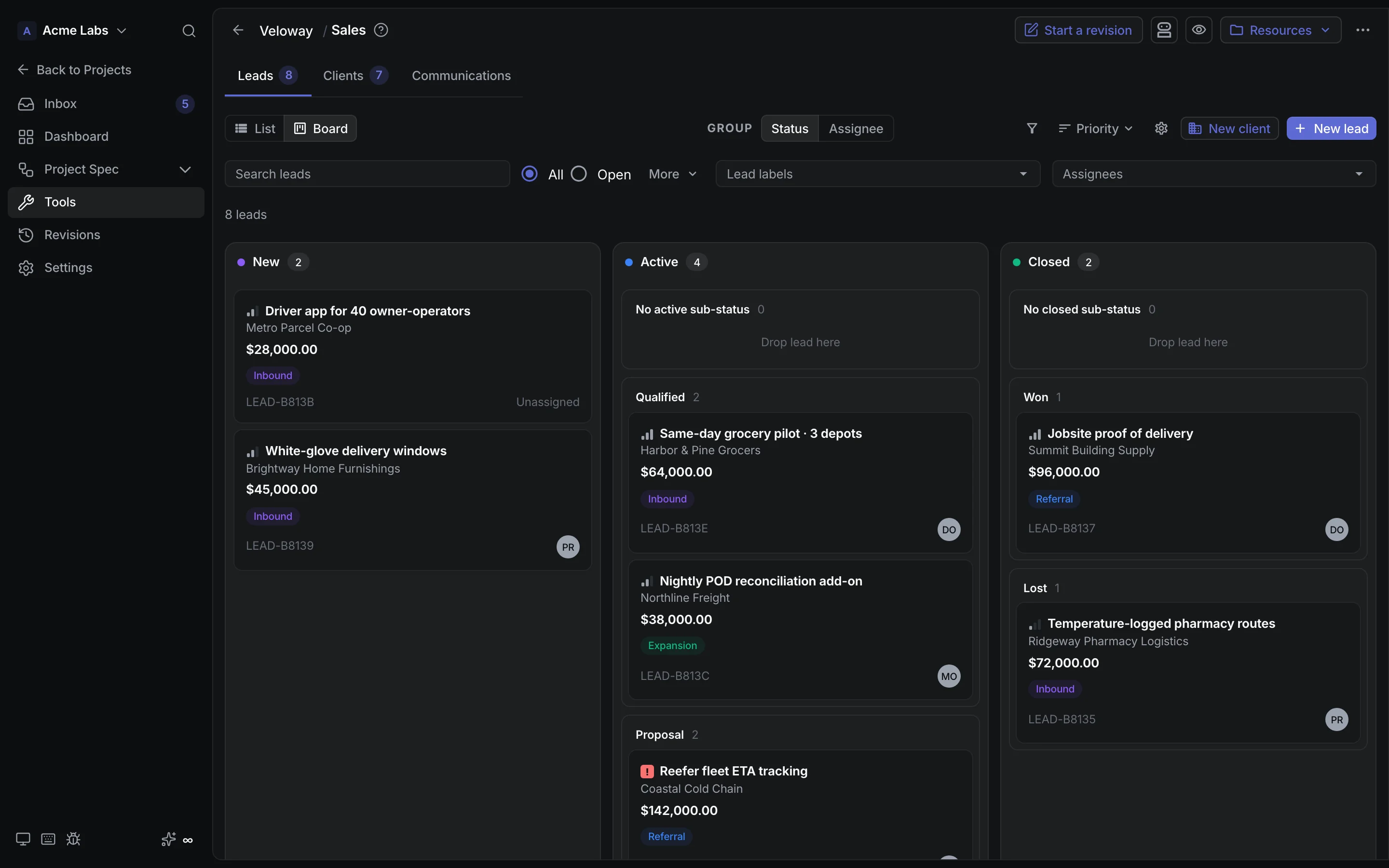This screenshot has height=868, width=1389.
Task: Open the Assignees dropdown
Action: 1213,174
